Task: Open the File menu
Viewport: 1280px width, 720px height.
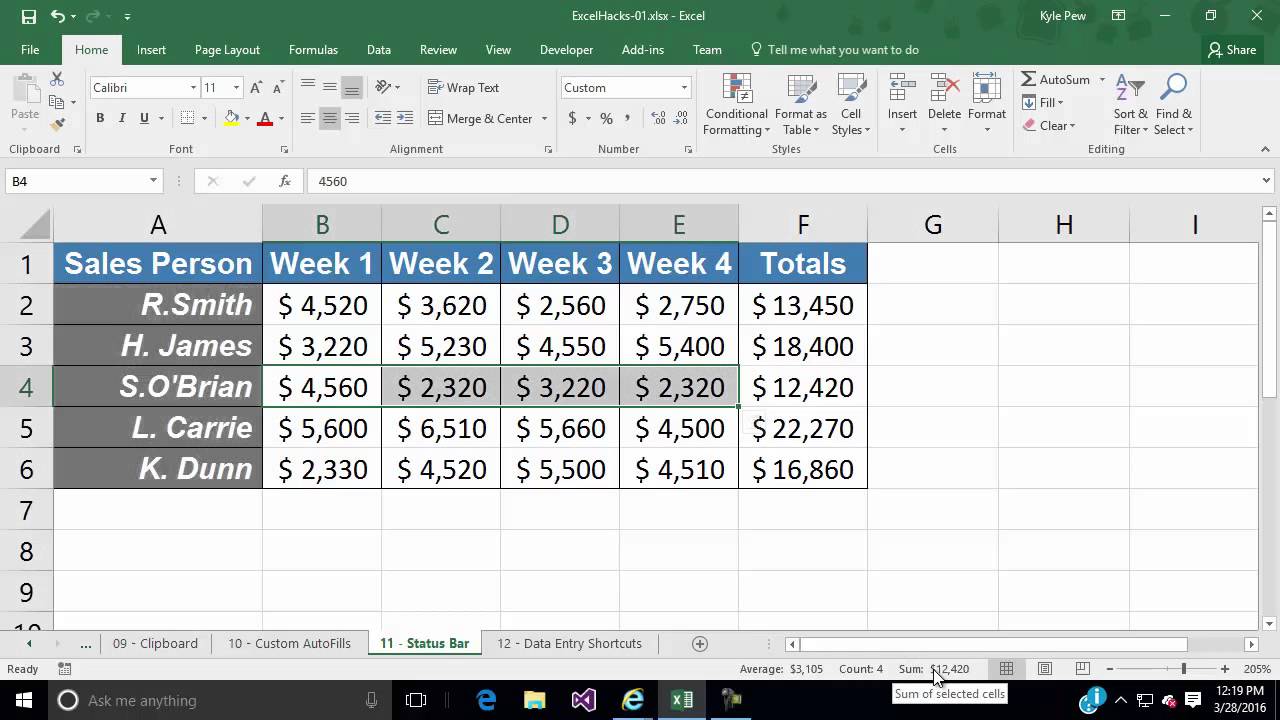Action: pyautogui.click(x=30, y=49)
